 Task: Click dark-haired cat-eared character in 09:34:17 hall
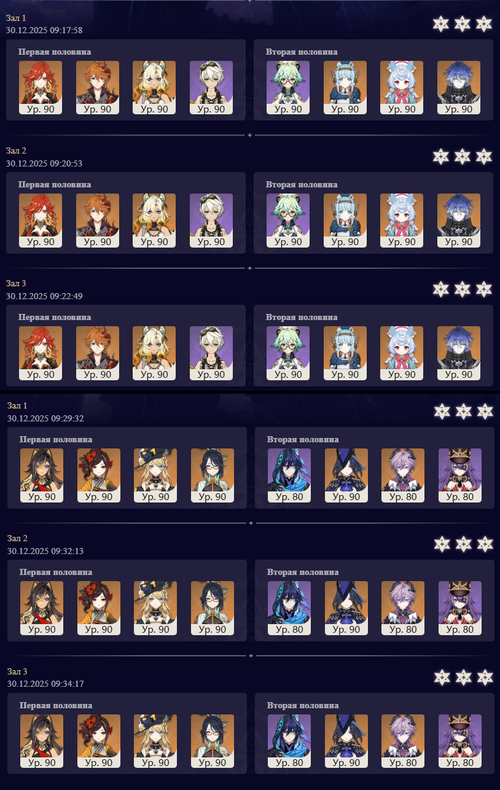coord(42,741)
